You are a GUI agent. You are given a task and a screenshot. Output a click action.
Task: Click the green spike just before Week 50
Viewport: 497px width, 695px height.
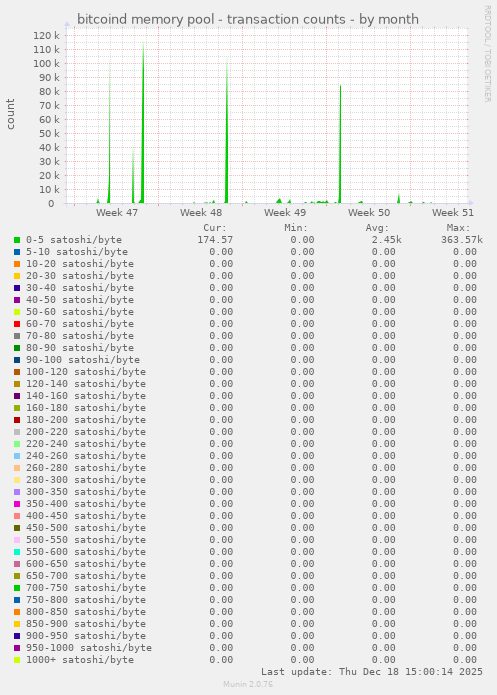[x=340, y=144]
